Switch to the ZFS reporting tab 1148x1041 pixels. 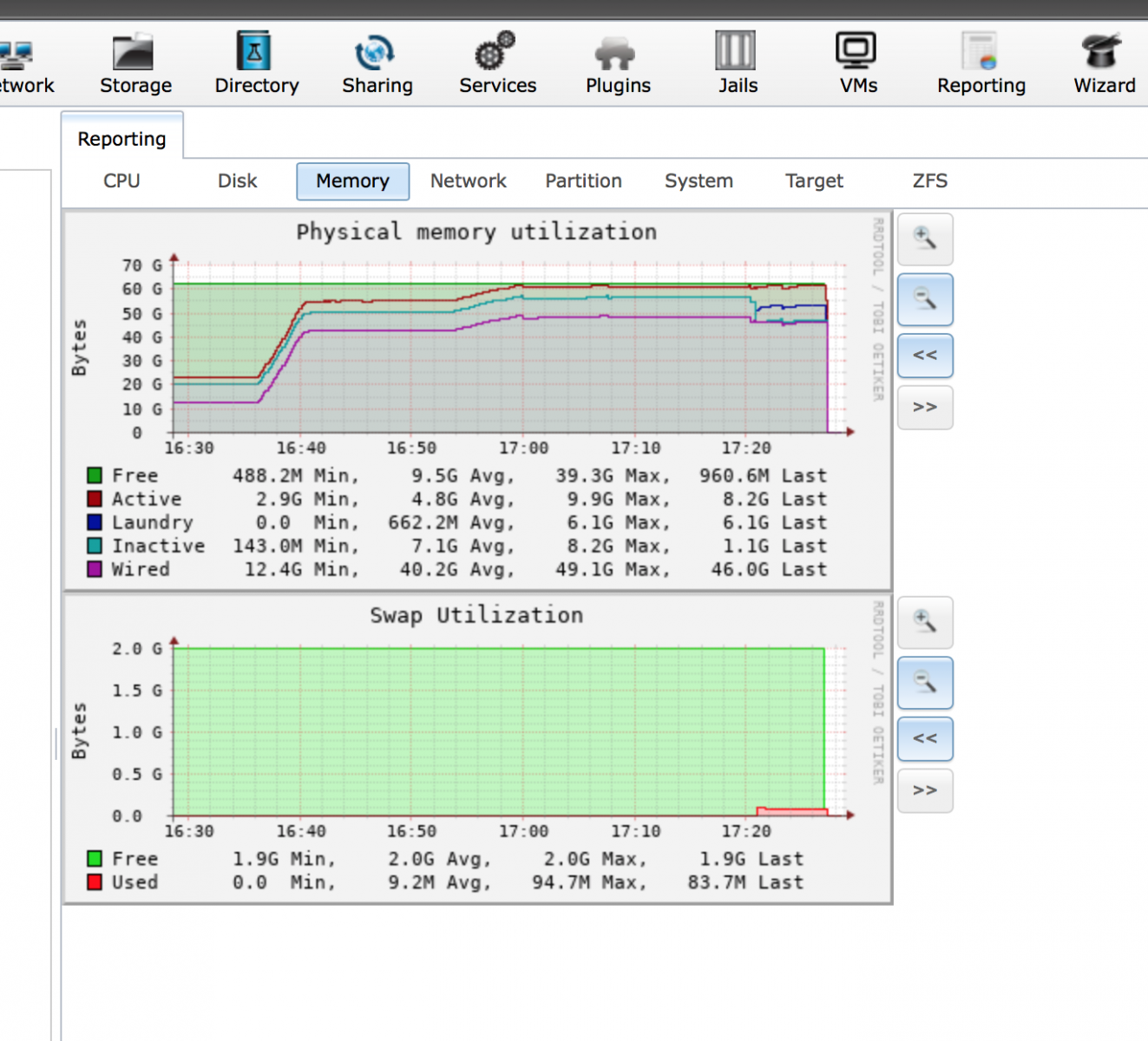click(929, 181)
